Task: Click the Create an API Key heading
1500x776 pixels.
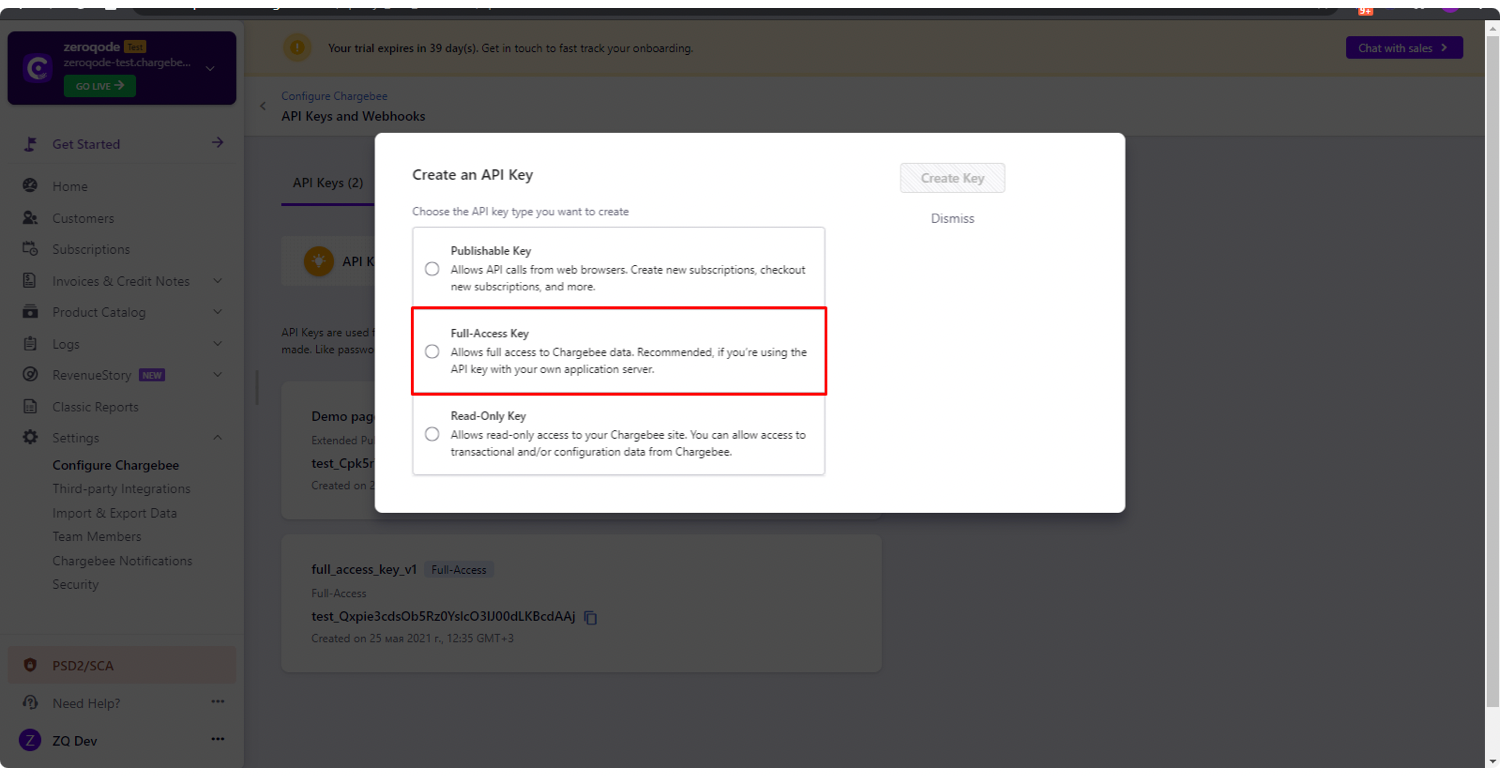Action: coord(473,175)
